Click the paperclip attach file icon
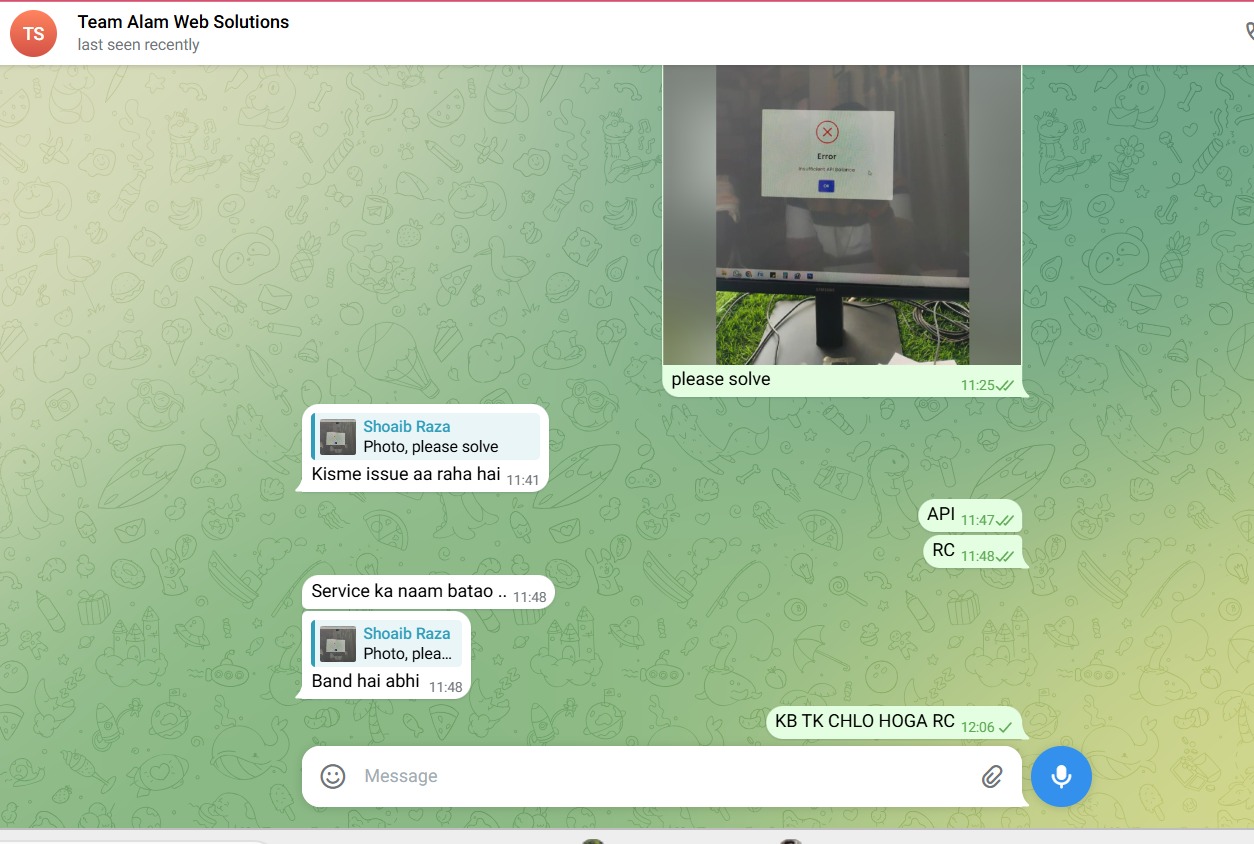 click(991, 776)
